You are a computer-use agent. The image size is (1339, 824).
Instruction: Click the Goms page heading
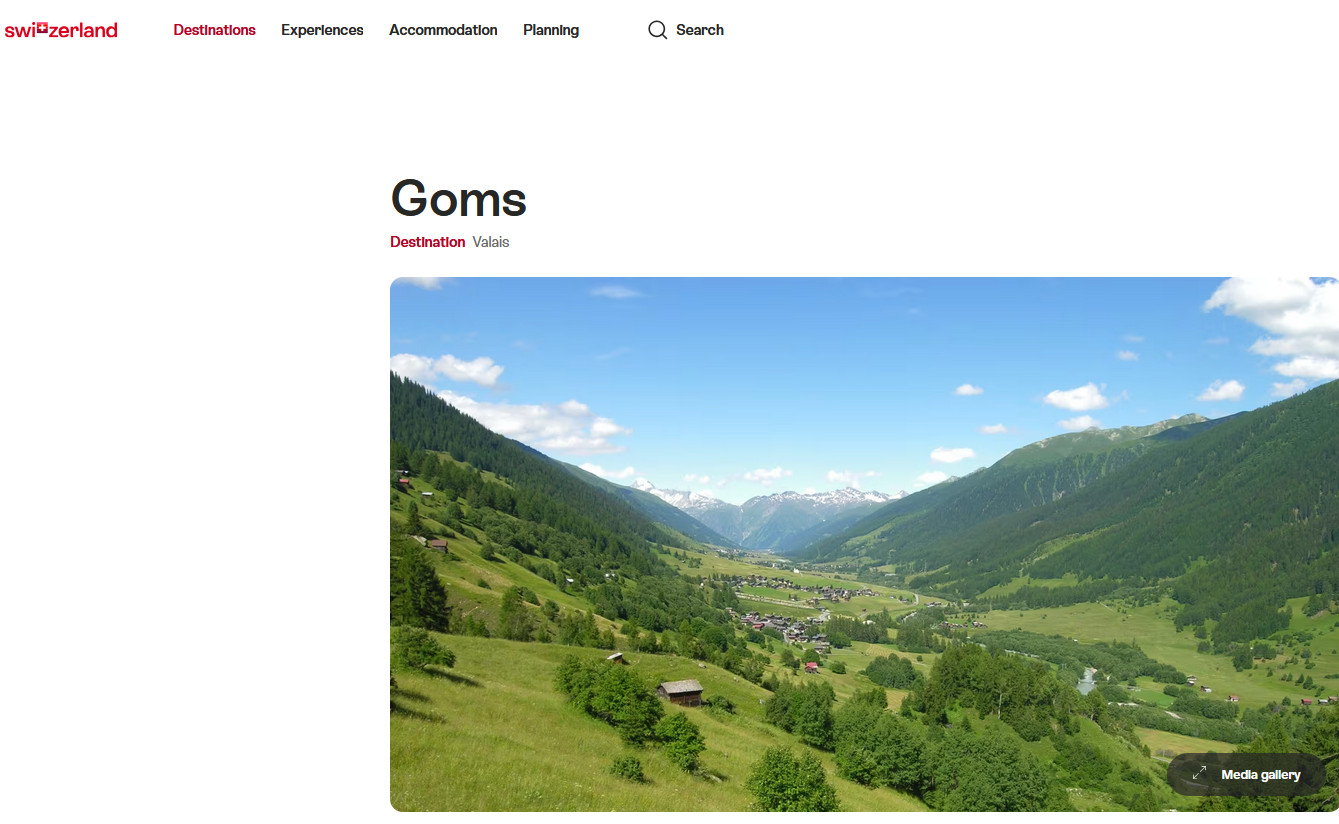pos(458,198)
